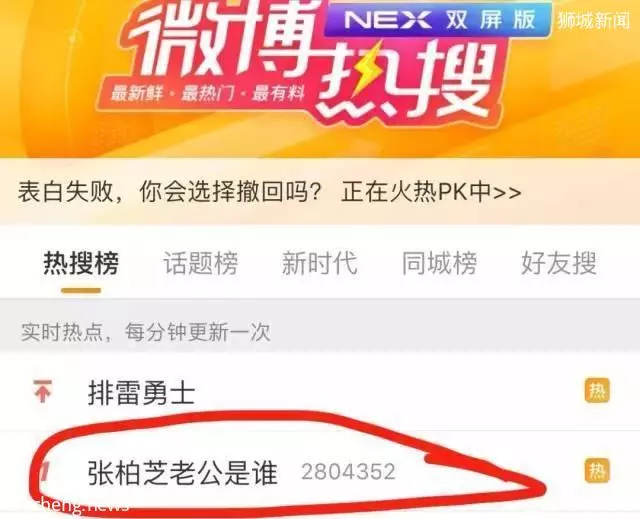The image size is (640, 519).
Task: Open the 排雷勇士 hot search entry
Action: (320, 392)
